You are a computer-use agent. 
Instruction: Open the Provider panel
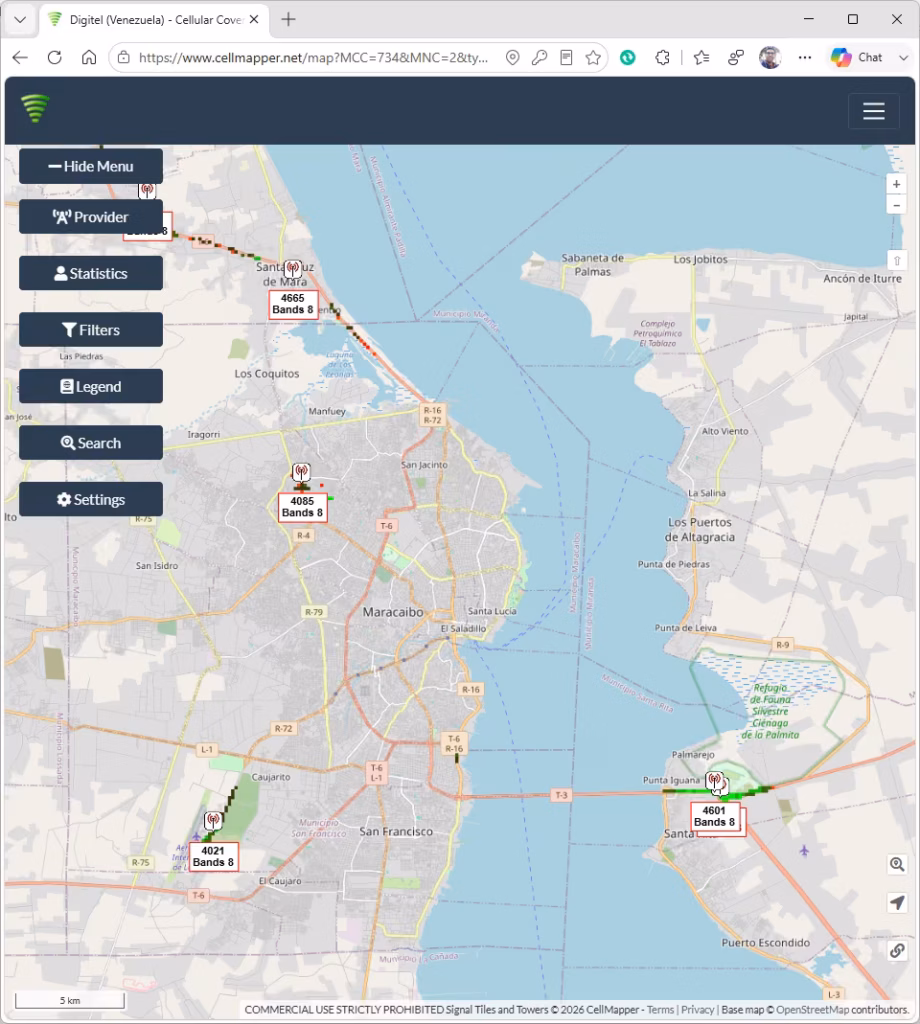91,217
